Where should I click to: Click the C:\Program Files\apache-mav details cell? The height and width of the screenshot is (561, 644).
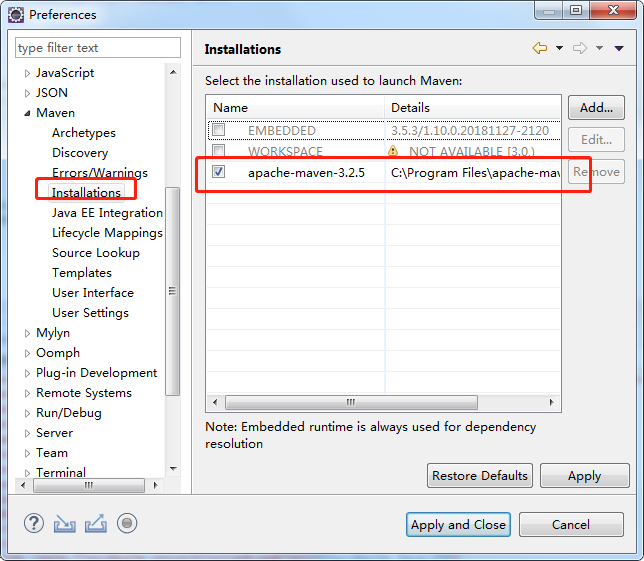point(472,172)
